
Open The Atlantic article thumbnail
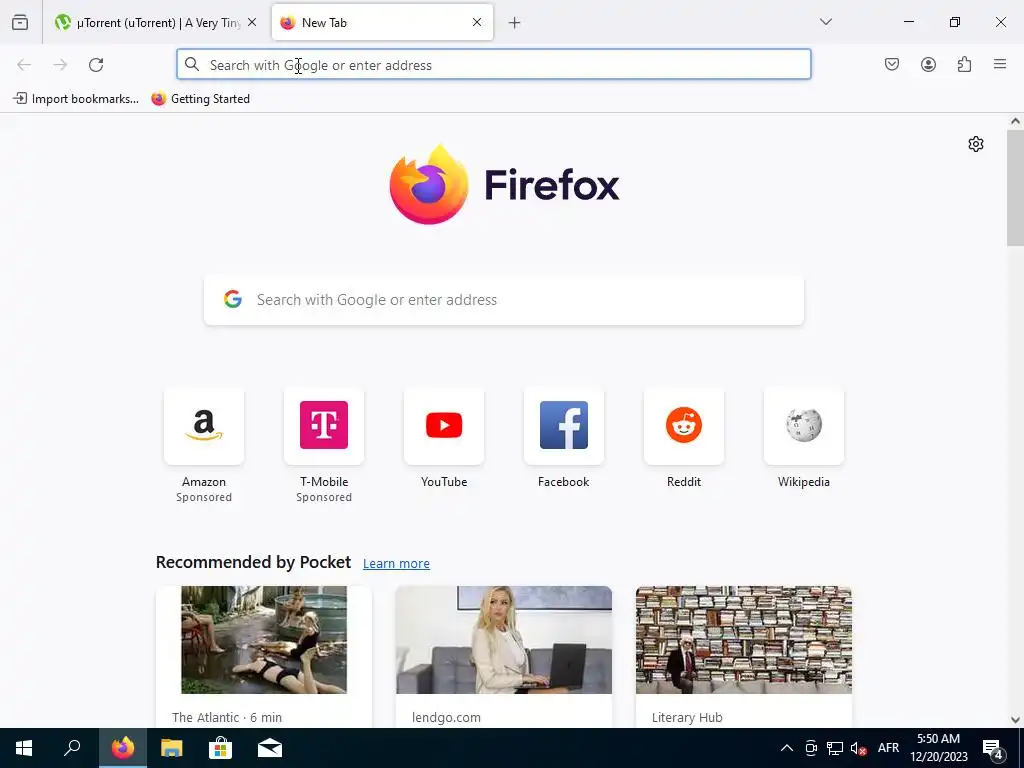[264, 640]
